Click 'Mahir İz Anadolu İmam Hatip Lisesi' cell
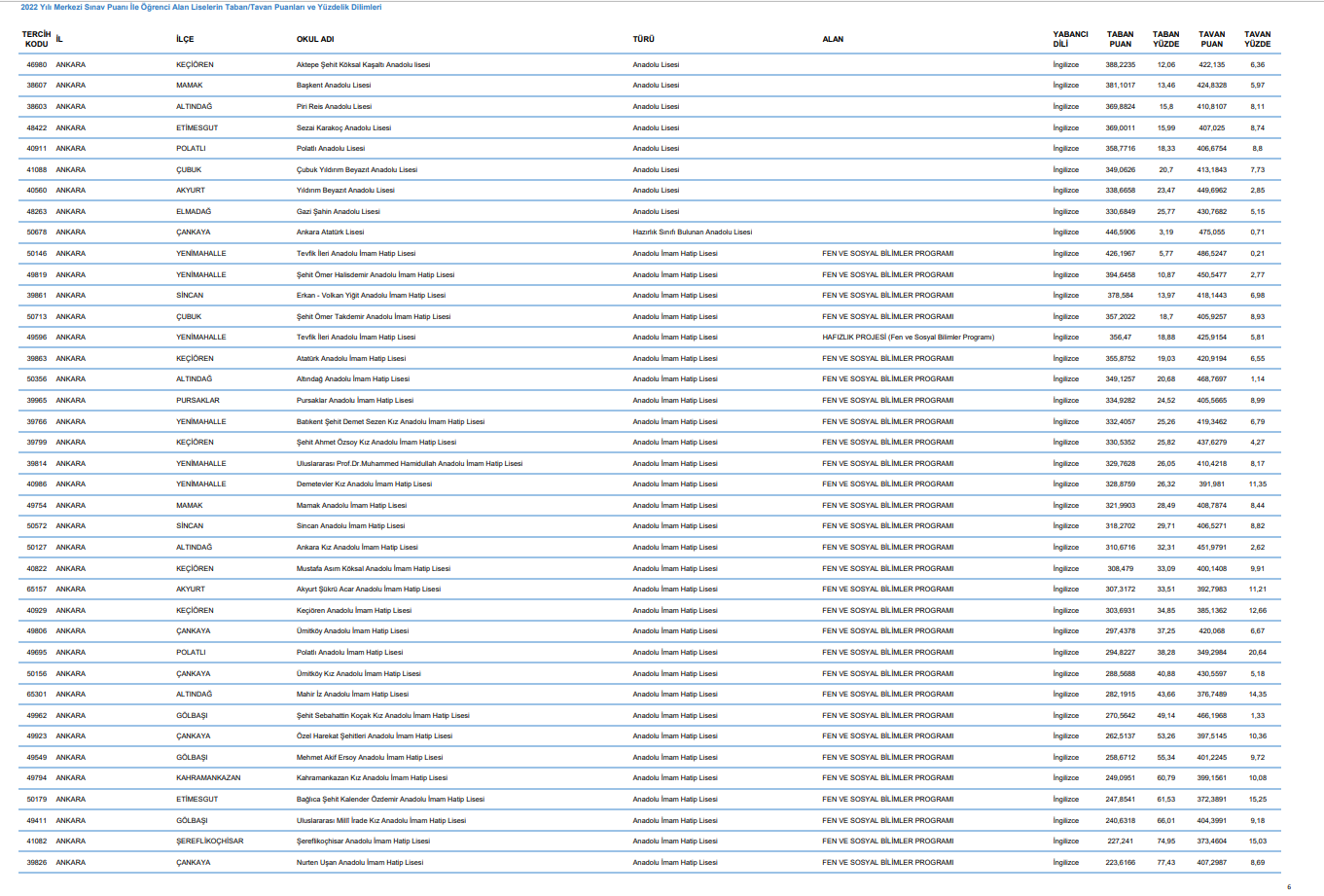1324x896 pixels. pos(352,695)
